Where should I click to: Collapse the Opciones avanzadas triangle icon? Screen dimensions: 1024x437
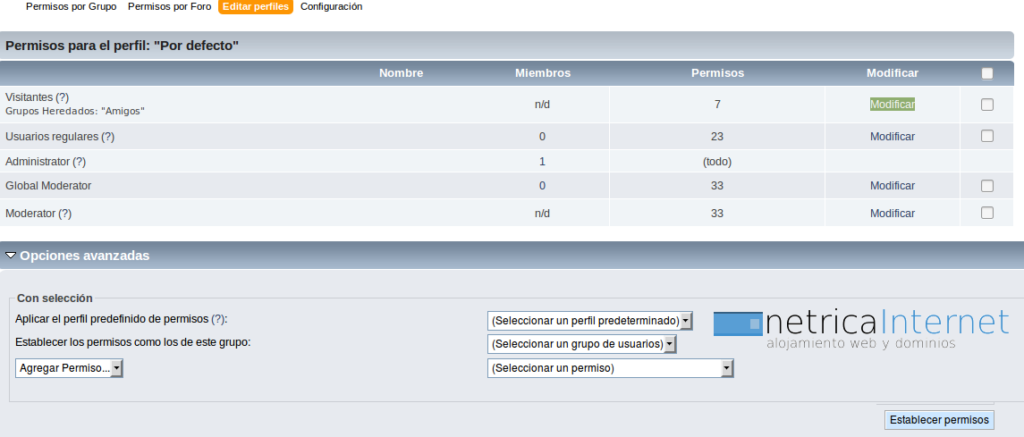click(x=11, y=256)
